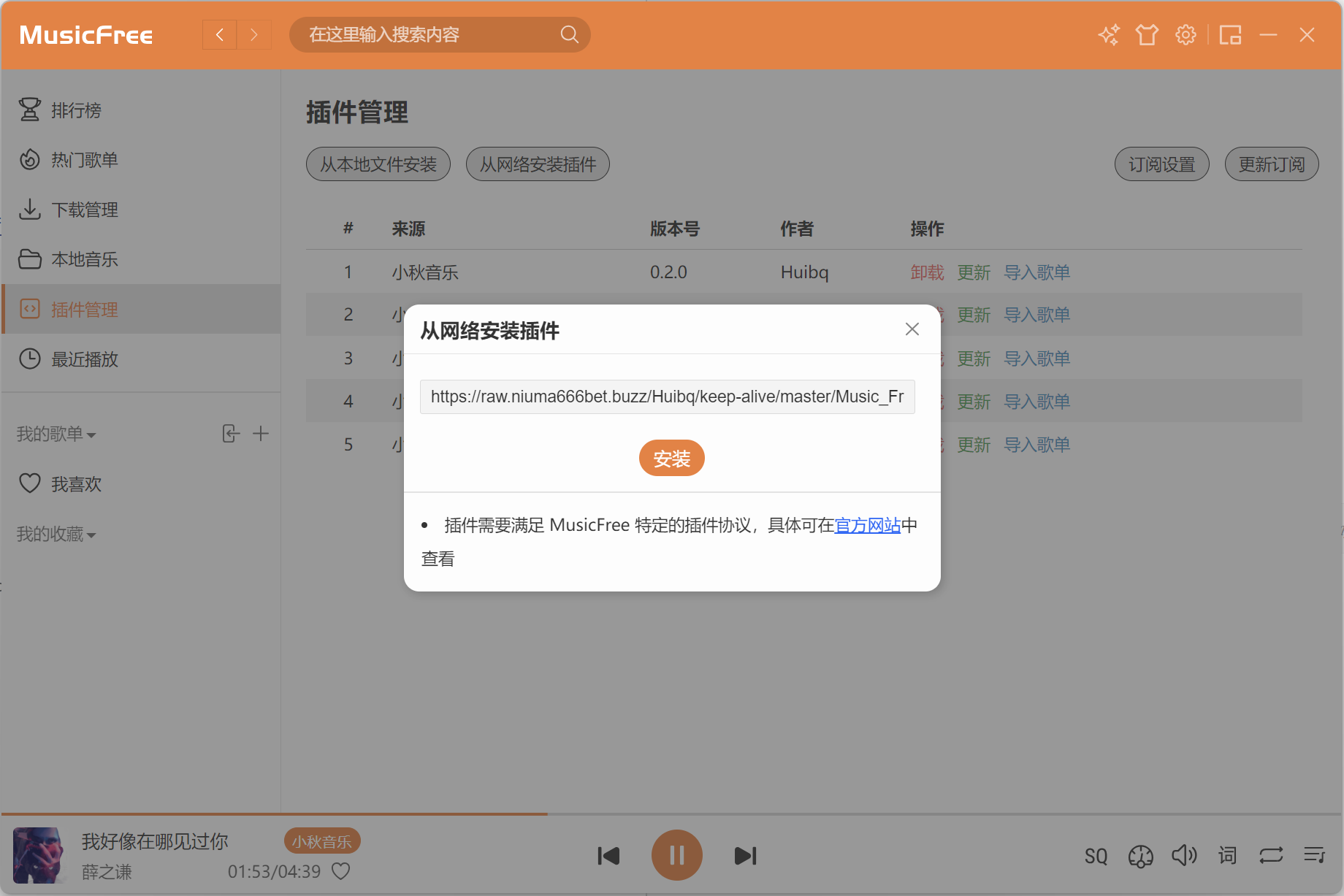This screenshot has width=1344, height=896.
Task: Open the theme shirt icon
Action: click(x=1147, y=34)
